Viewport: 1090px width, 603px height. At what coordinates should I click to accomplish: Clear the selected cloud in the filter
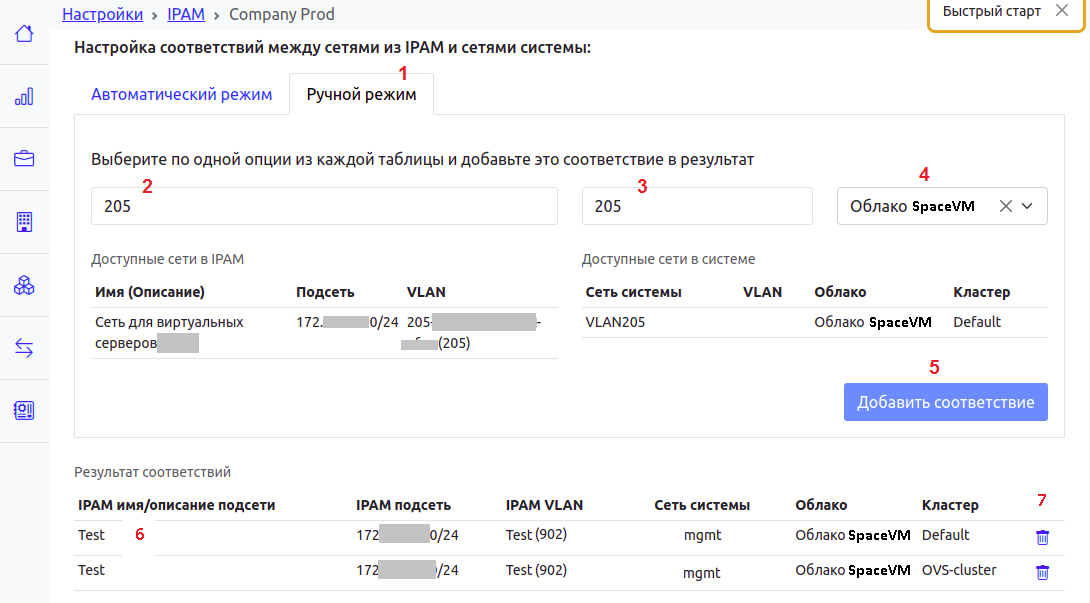[1006, 206]
